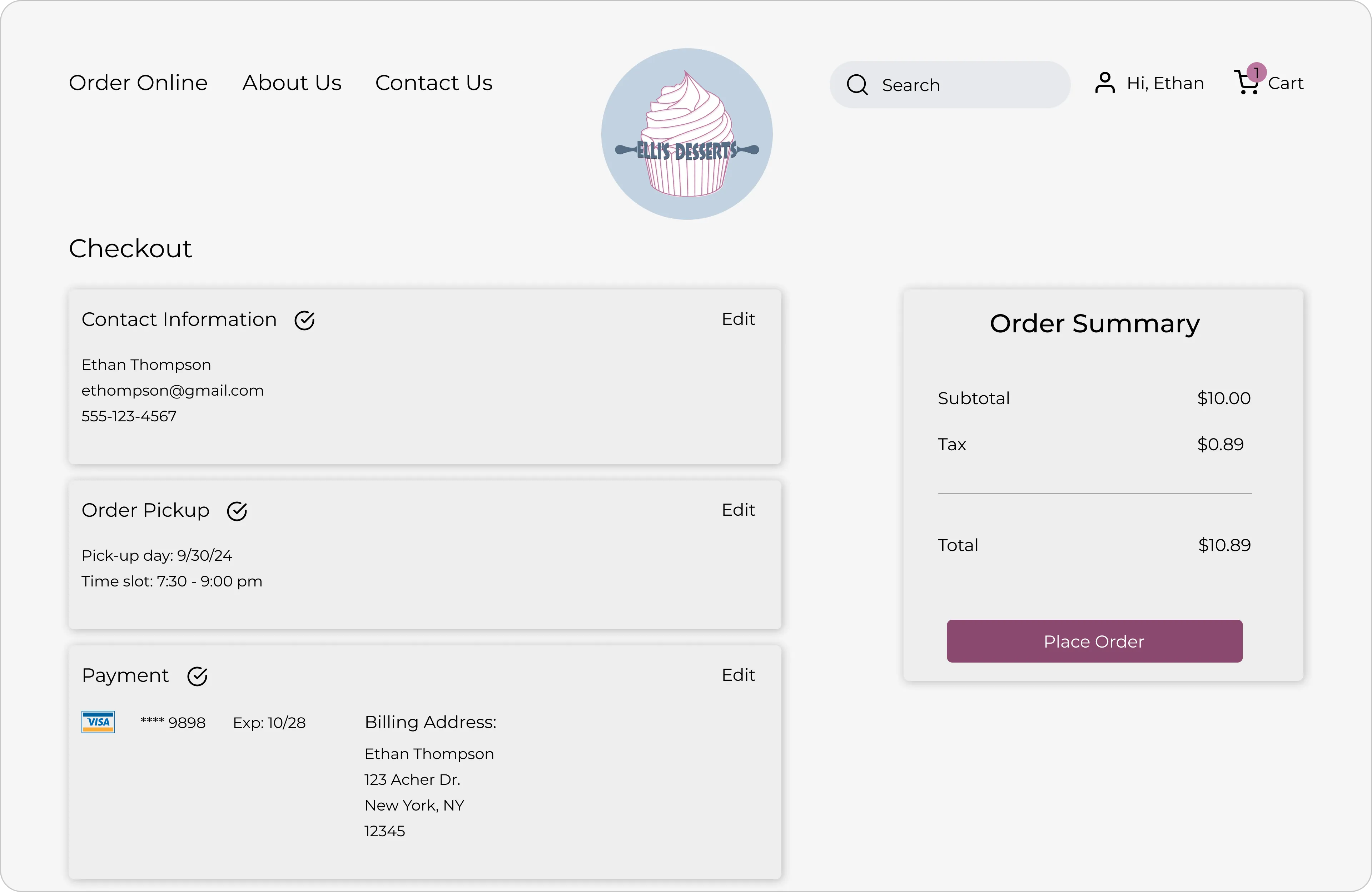Click the Place Order button

(x=1094, y=641)
